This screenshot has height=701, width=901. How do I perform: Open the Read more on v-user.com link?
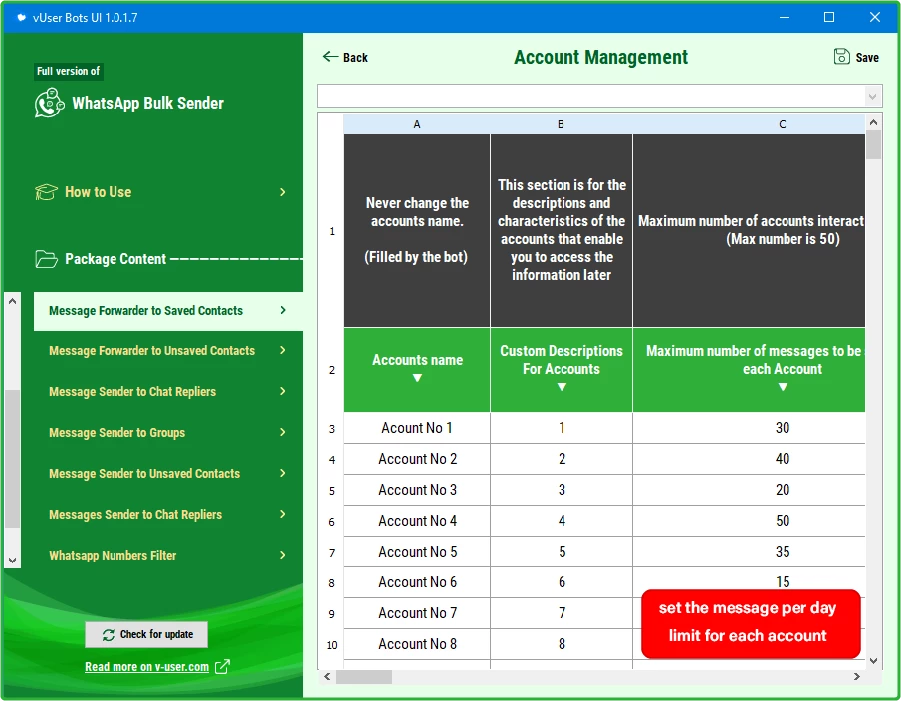[147, 667]
